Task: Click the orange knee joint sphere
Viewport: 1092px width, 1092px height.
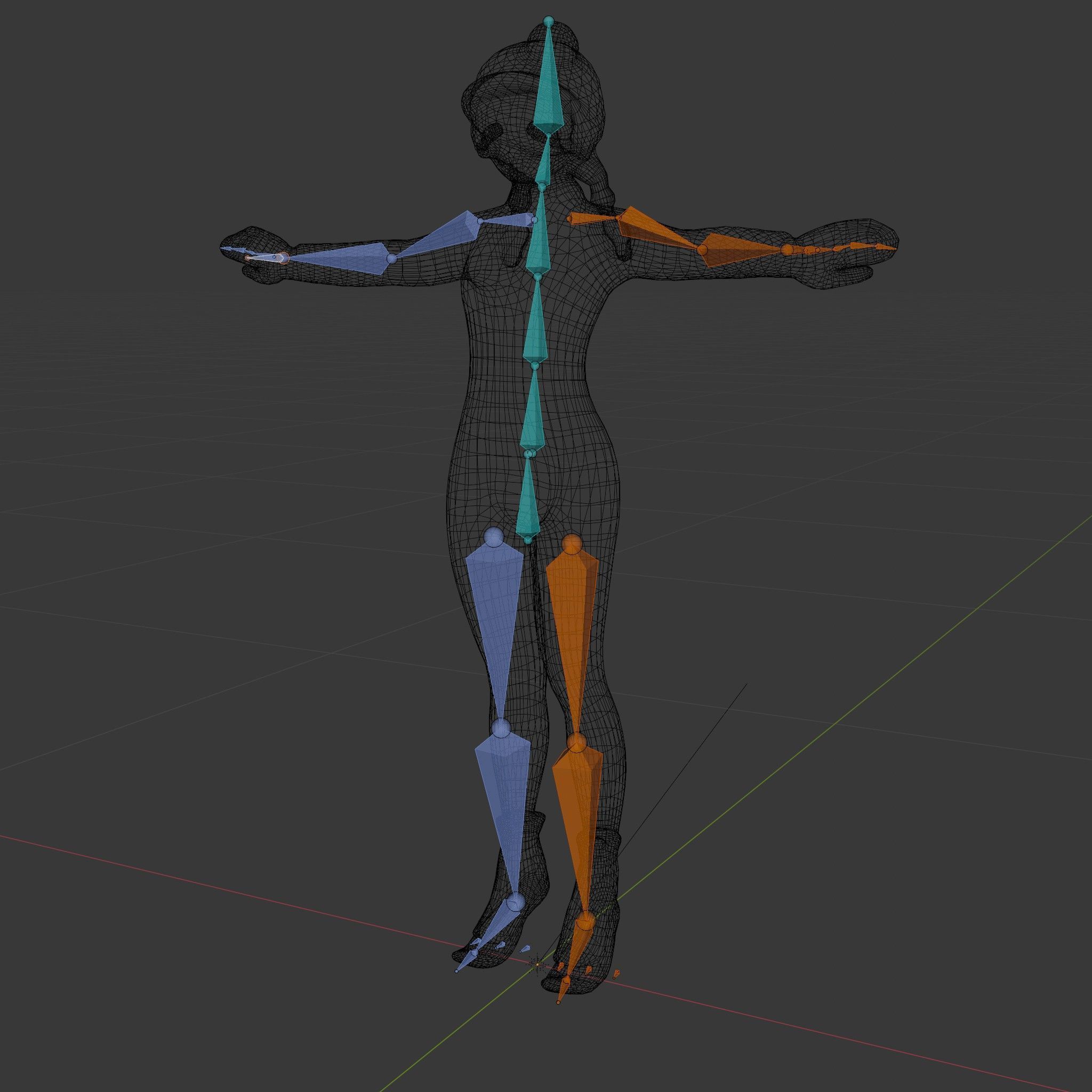Action: 576,742
